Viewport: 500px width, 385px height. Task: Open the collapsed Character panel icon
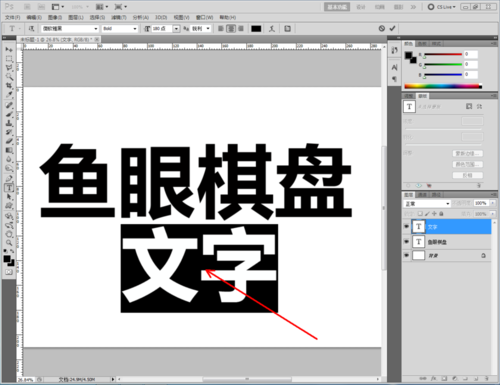point(394,68)
